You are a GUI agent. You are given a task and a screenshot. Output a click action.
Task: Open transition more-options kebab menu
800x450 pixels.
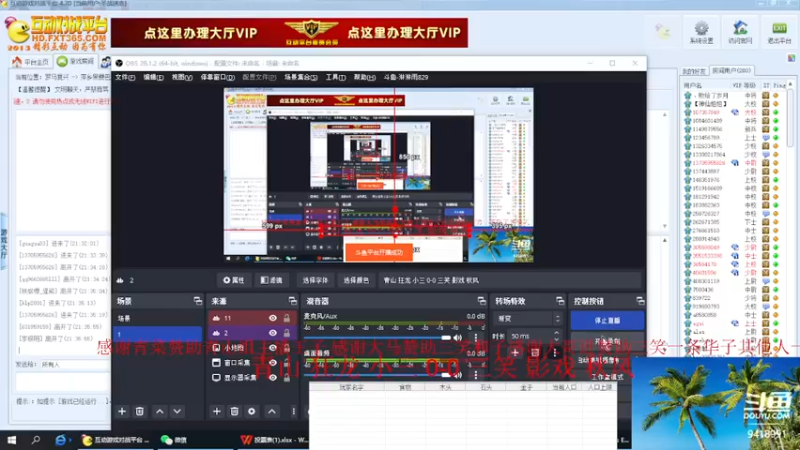[555, 353]
